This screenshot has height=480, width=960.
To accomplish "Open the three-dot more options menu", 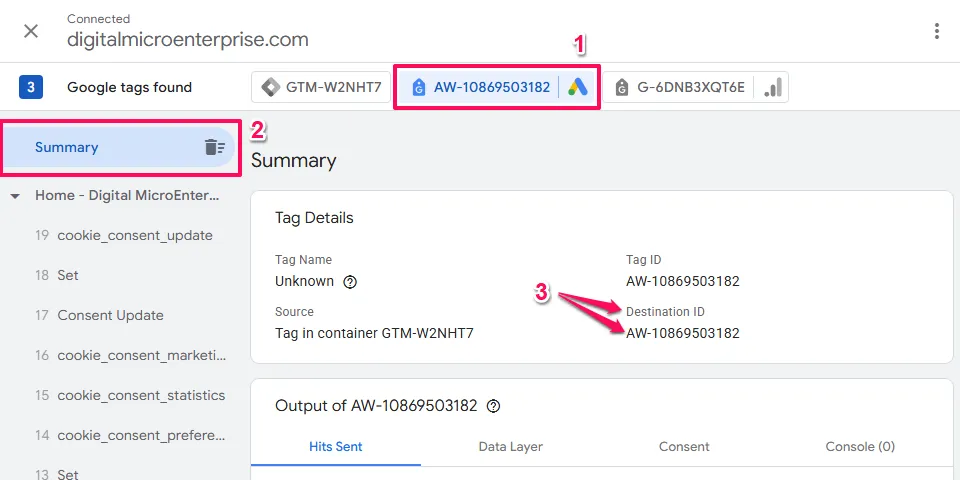I will (936, 31).
